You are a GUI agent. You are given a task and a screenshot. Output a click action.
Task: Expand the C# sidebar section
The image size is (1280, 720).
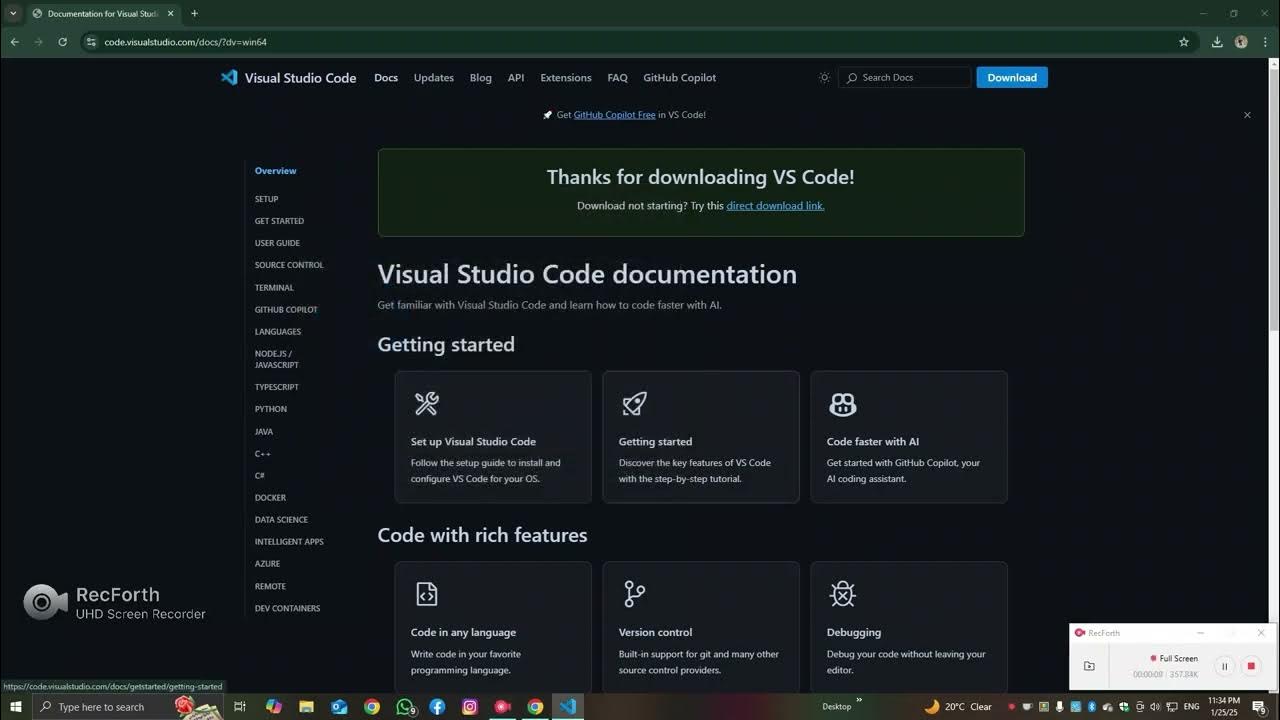[x=260, y=476]
